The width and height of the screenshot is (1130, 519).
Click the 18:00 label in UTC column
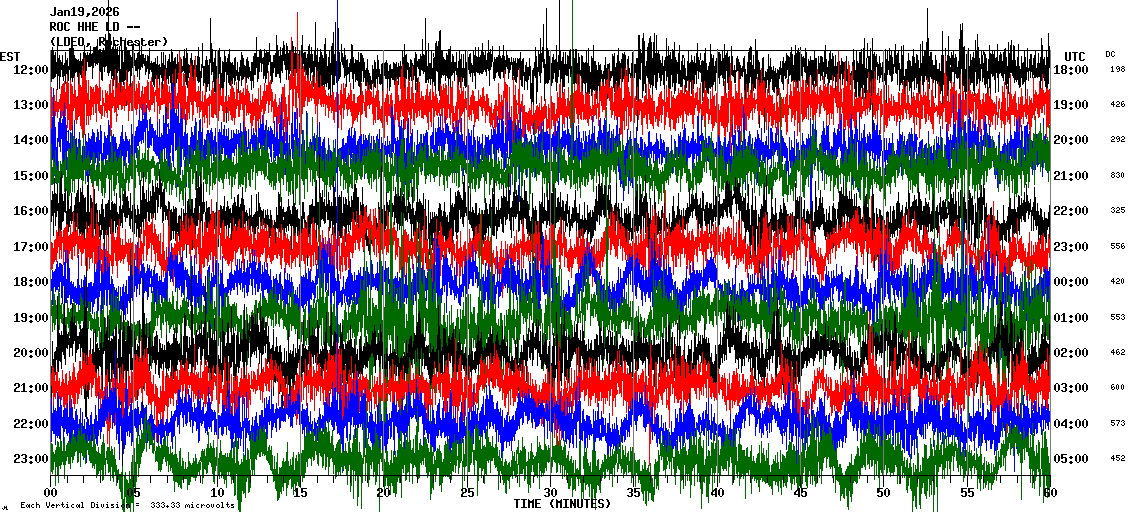1070,69
